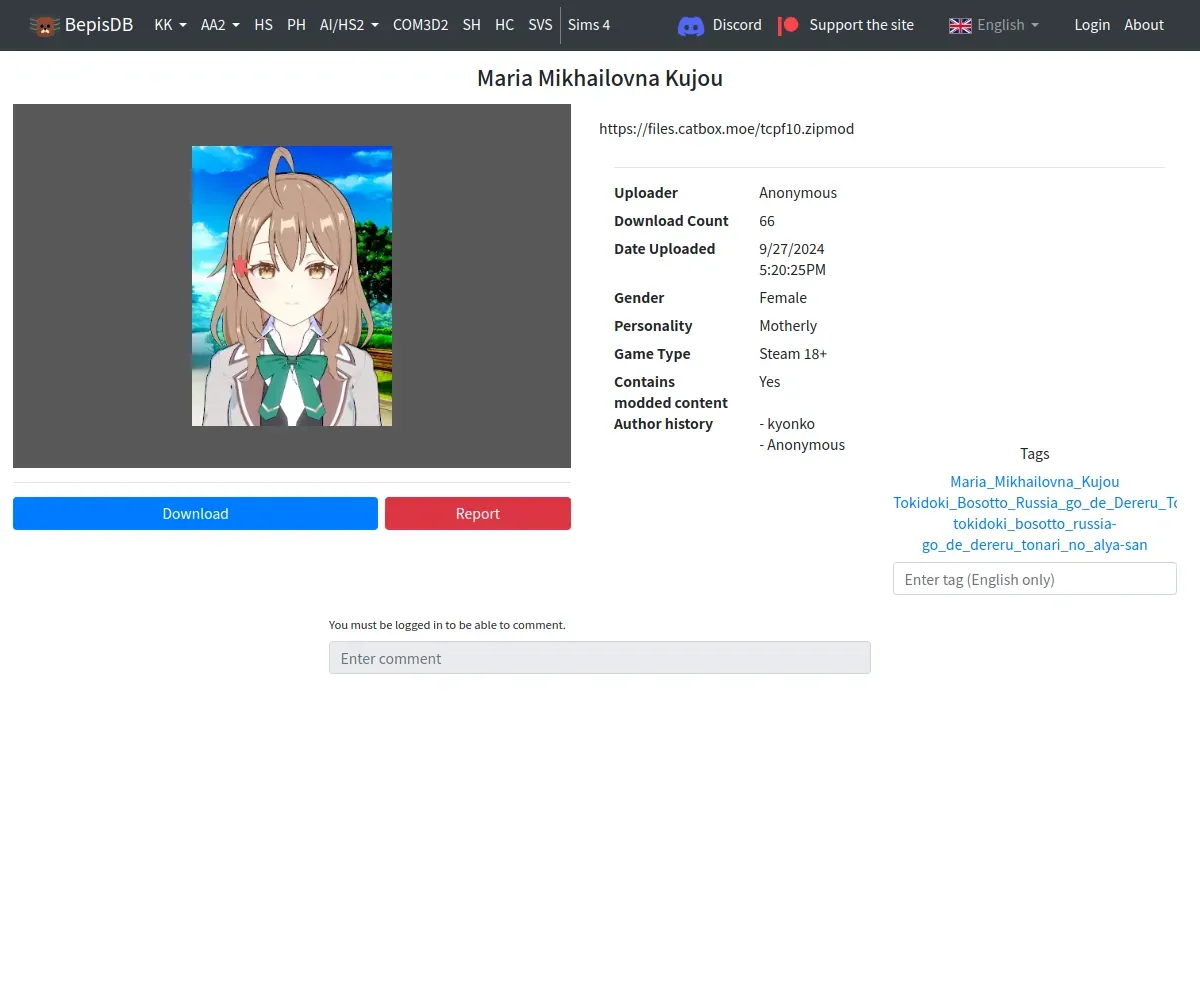
Task: Open the AI/HS2 dropdown menu
Action: 349,25
